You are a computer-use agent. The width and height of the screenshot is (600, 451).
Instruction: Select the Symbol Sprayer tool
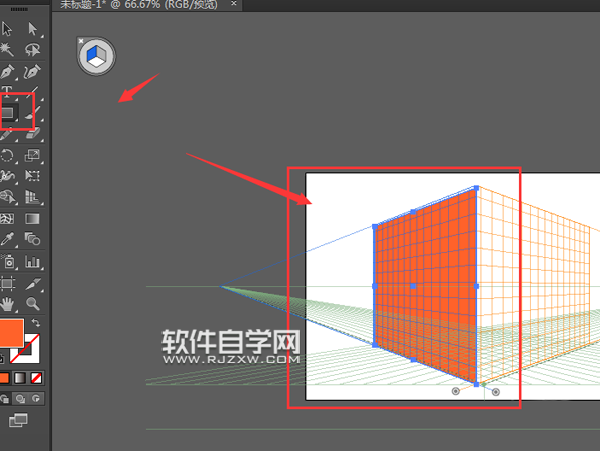(8, 262)
